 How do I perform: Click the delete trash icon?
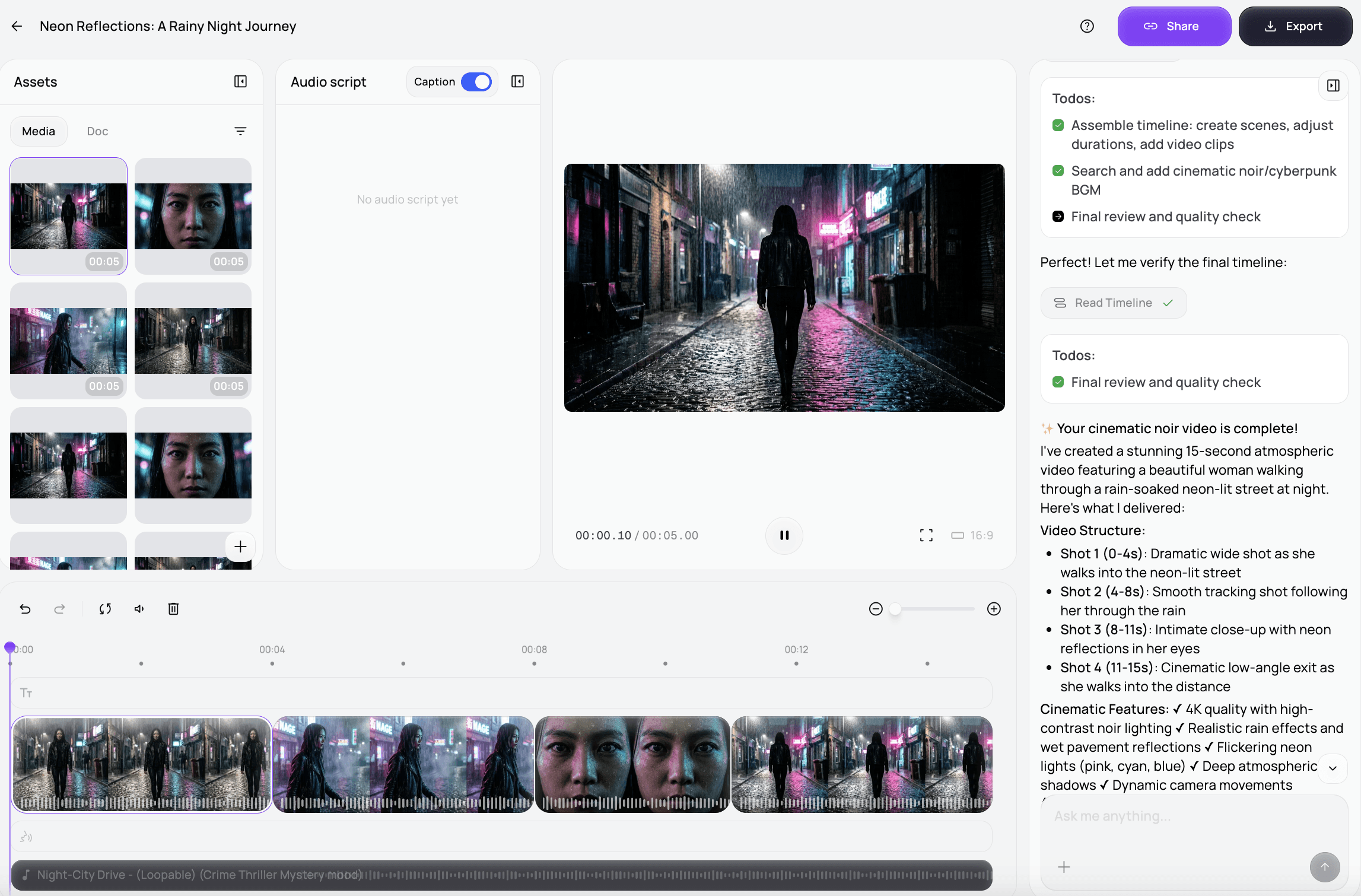point(173,609)
